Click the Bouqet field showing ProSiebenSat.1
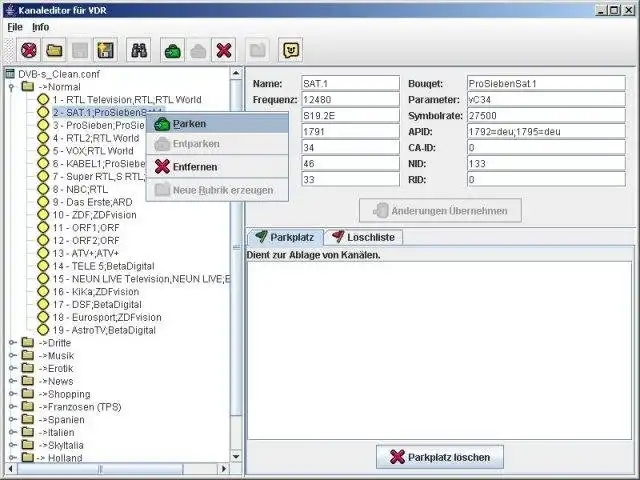Screen dimensions: 640x480 [x=546, y=83]
